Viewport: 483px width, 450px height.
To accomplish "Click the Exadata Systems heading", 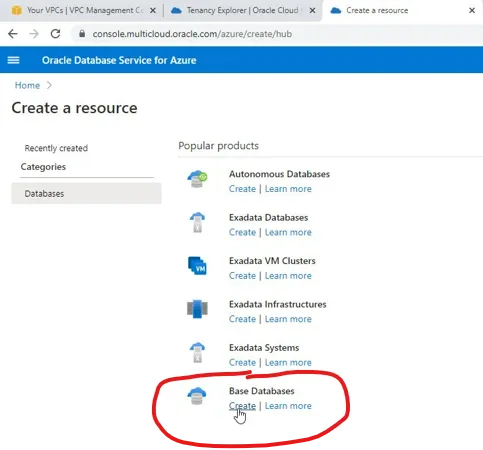I will pyautogui.click(x=264, y=348).
